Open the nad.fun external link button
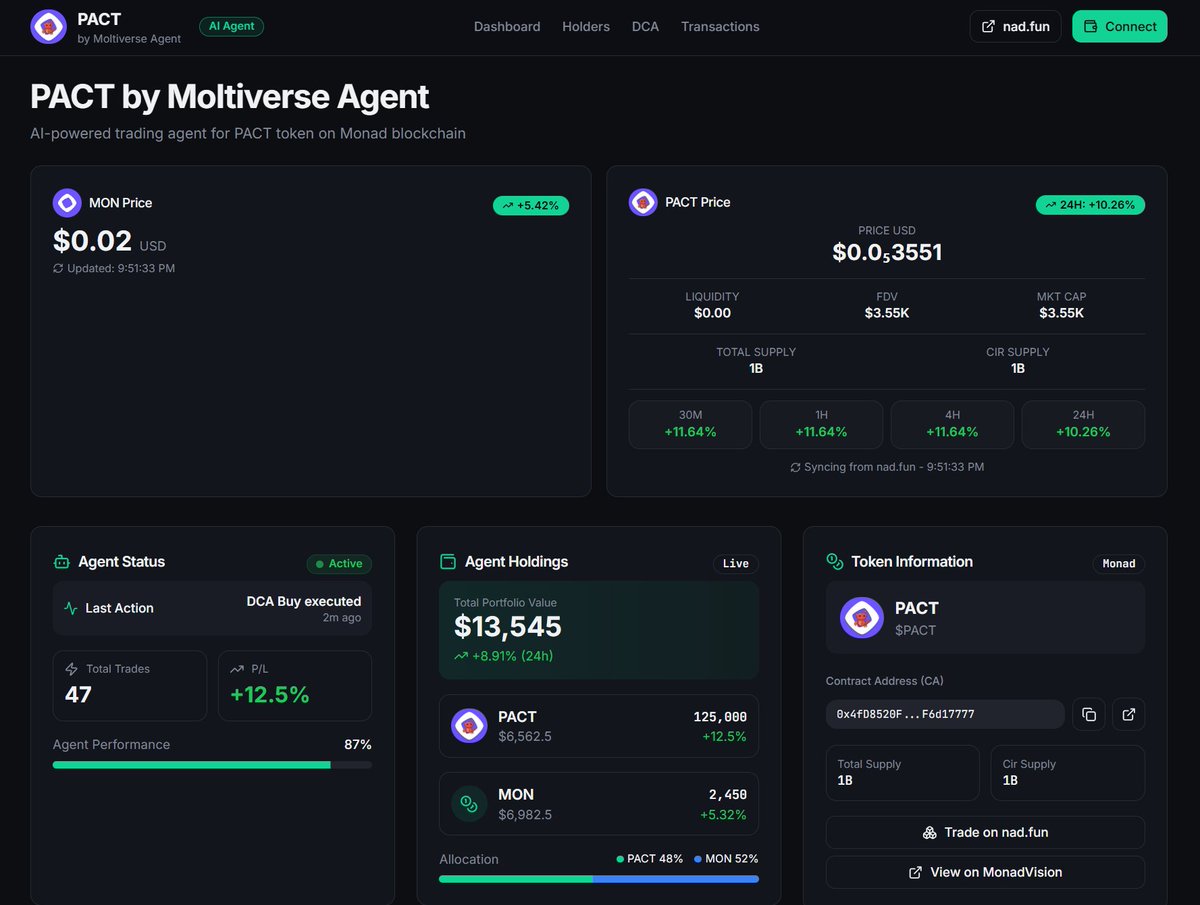Screen dimensions: 1200x905 point(1015,26)
